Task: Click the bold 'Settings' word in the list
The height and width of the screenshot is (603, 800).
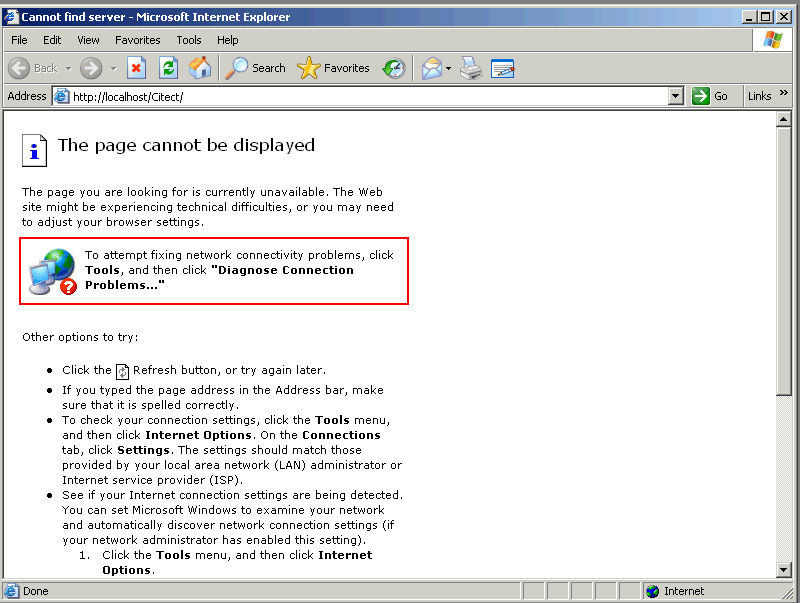Action: [143, 450]
